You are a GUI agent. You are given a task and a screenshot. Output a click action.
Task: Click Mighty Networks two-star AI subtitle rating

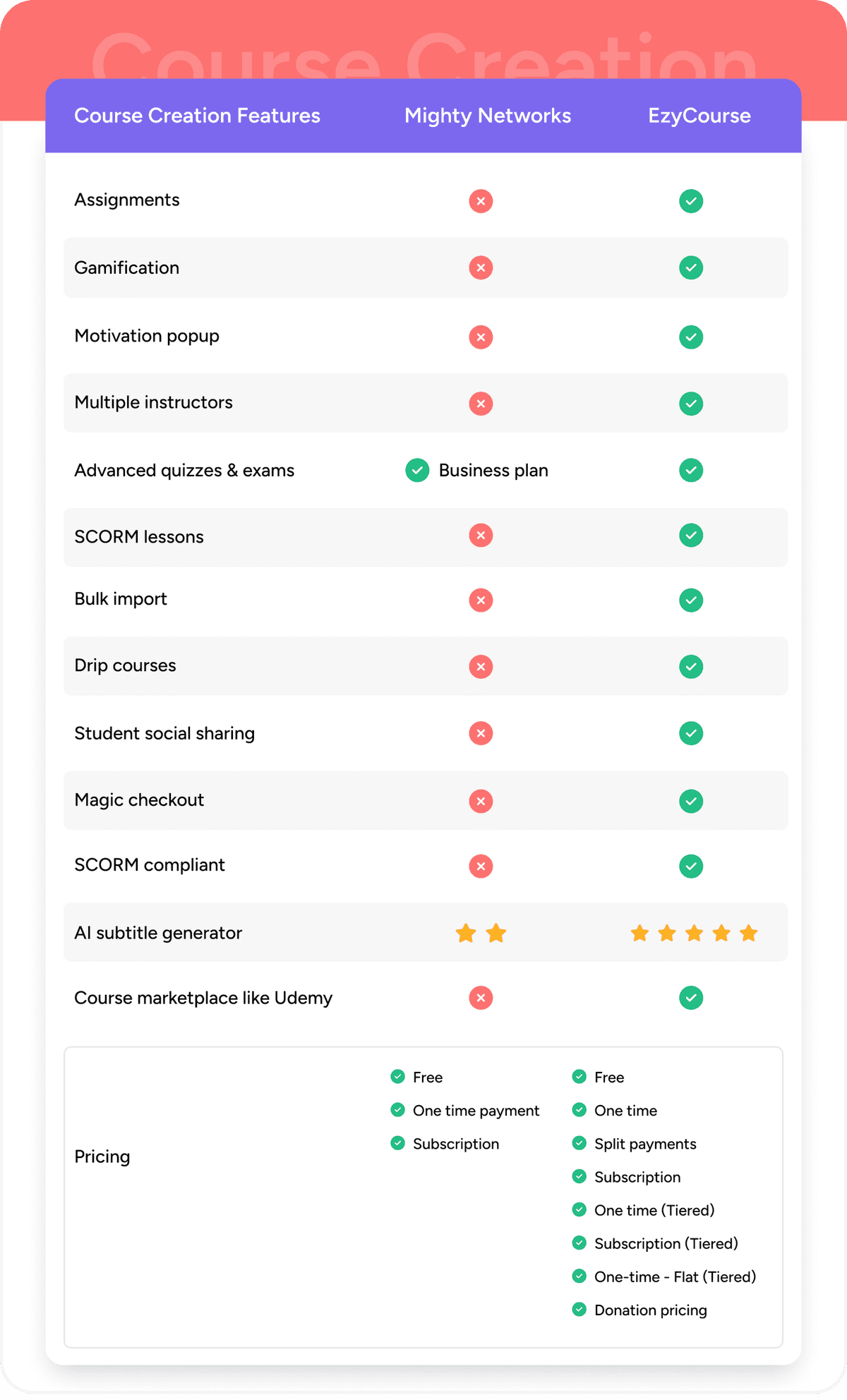click(x=481, y=934)
